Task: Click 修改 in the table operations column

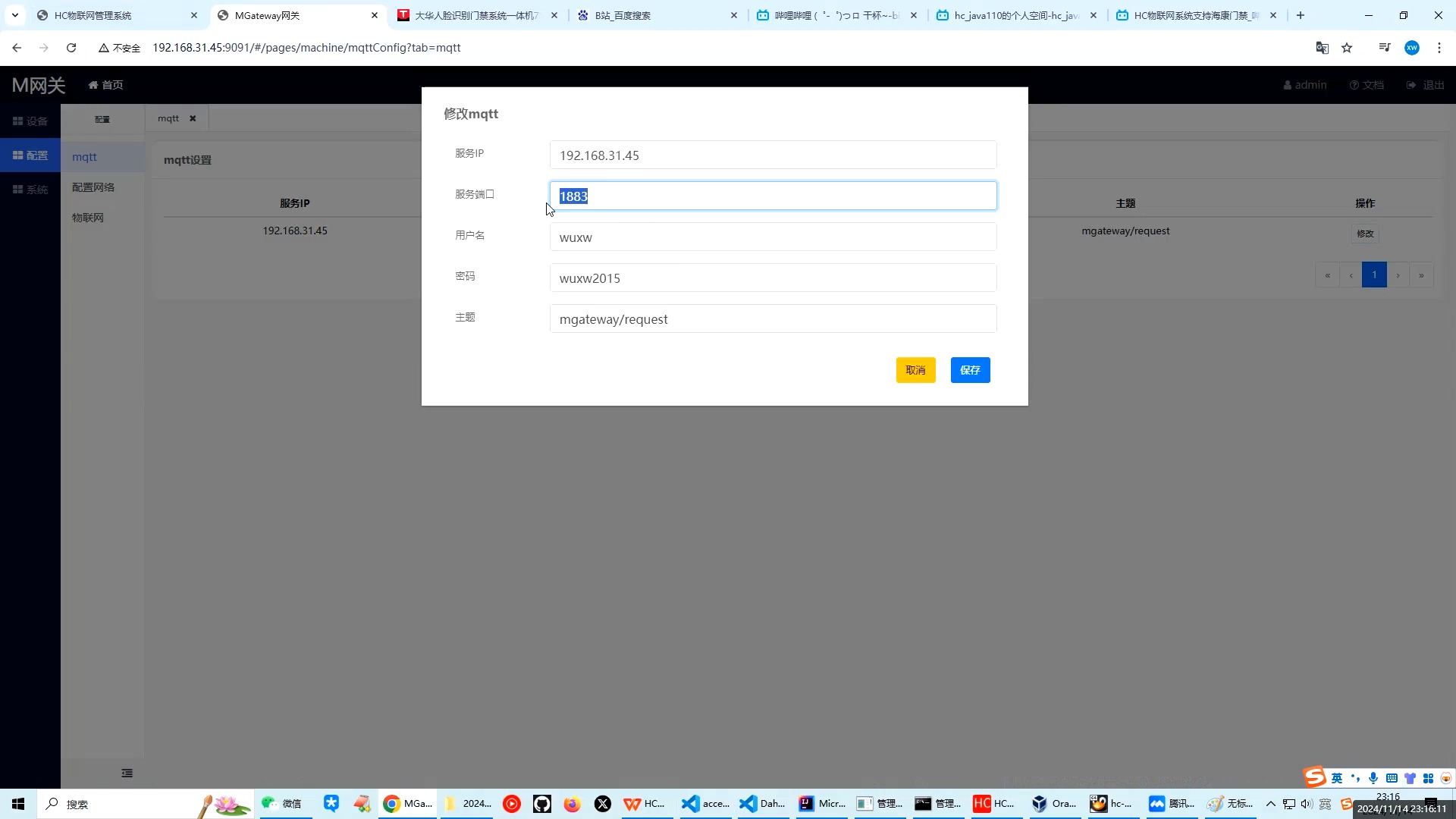Action: (x=1365, y=234)
